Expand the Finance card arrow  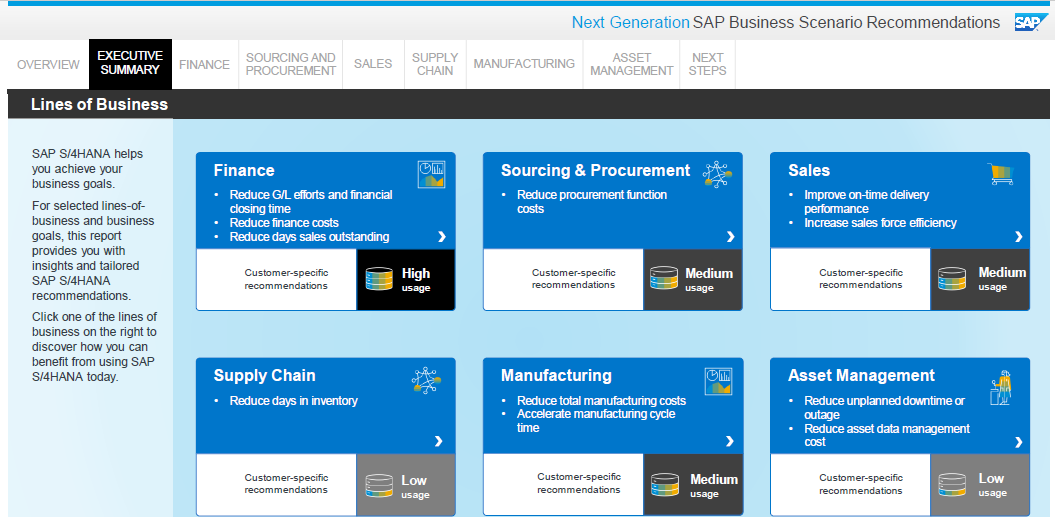pos(443,237)
